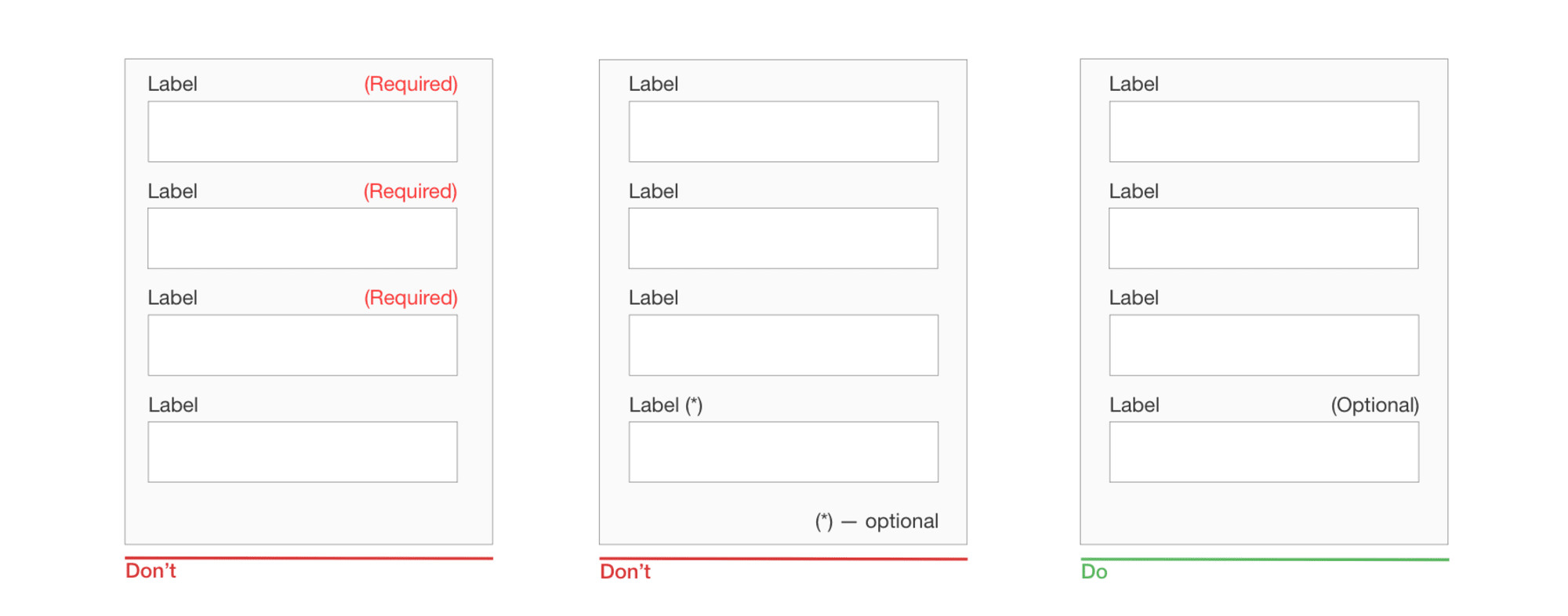
Task: Click the "(Optional)" text in right form
Action: [1375, 405]
